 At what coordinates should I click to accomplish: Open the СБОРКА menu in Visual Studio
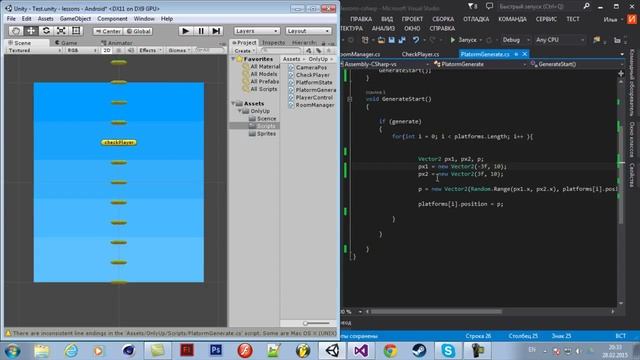(x=443, y=19)
